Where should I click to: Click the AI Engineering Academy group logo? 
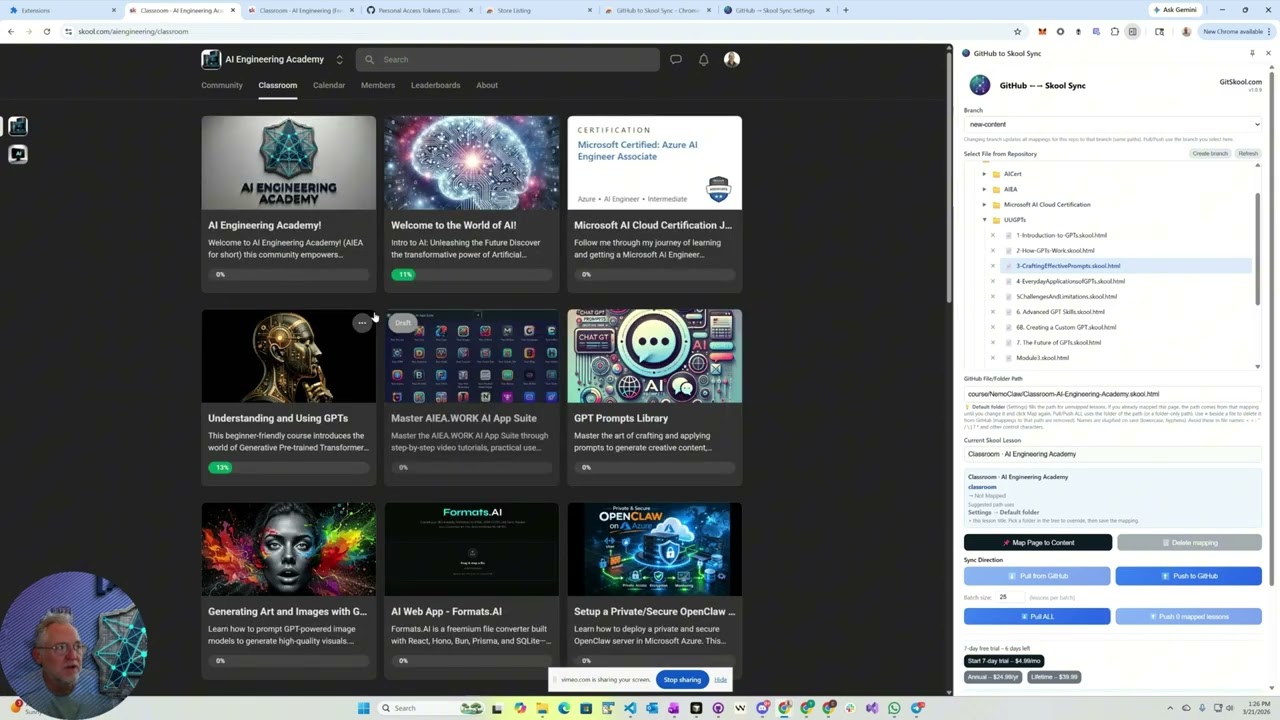click(210, 59)
